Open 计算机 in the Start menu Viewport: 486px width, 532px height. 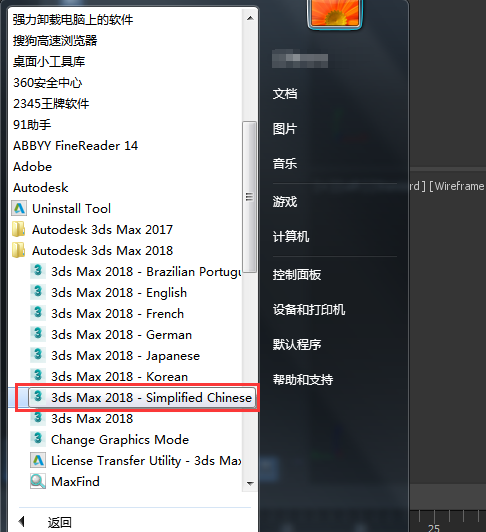click(291, 236)
